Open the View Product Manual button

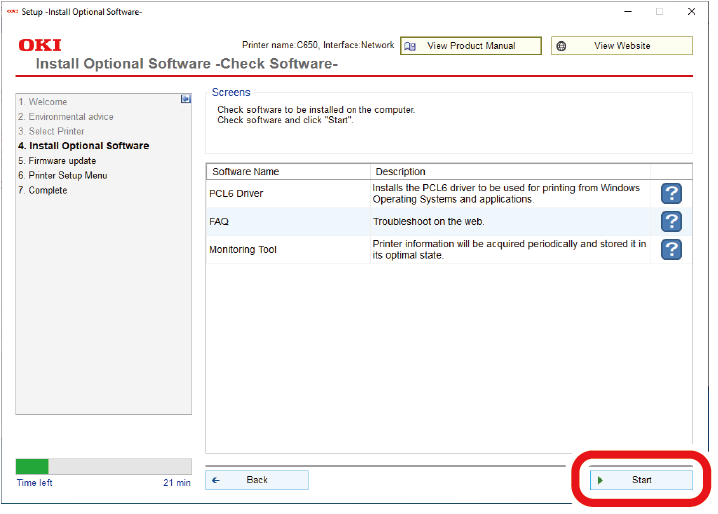(470, 46)
